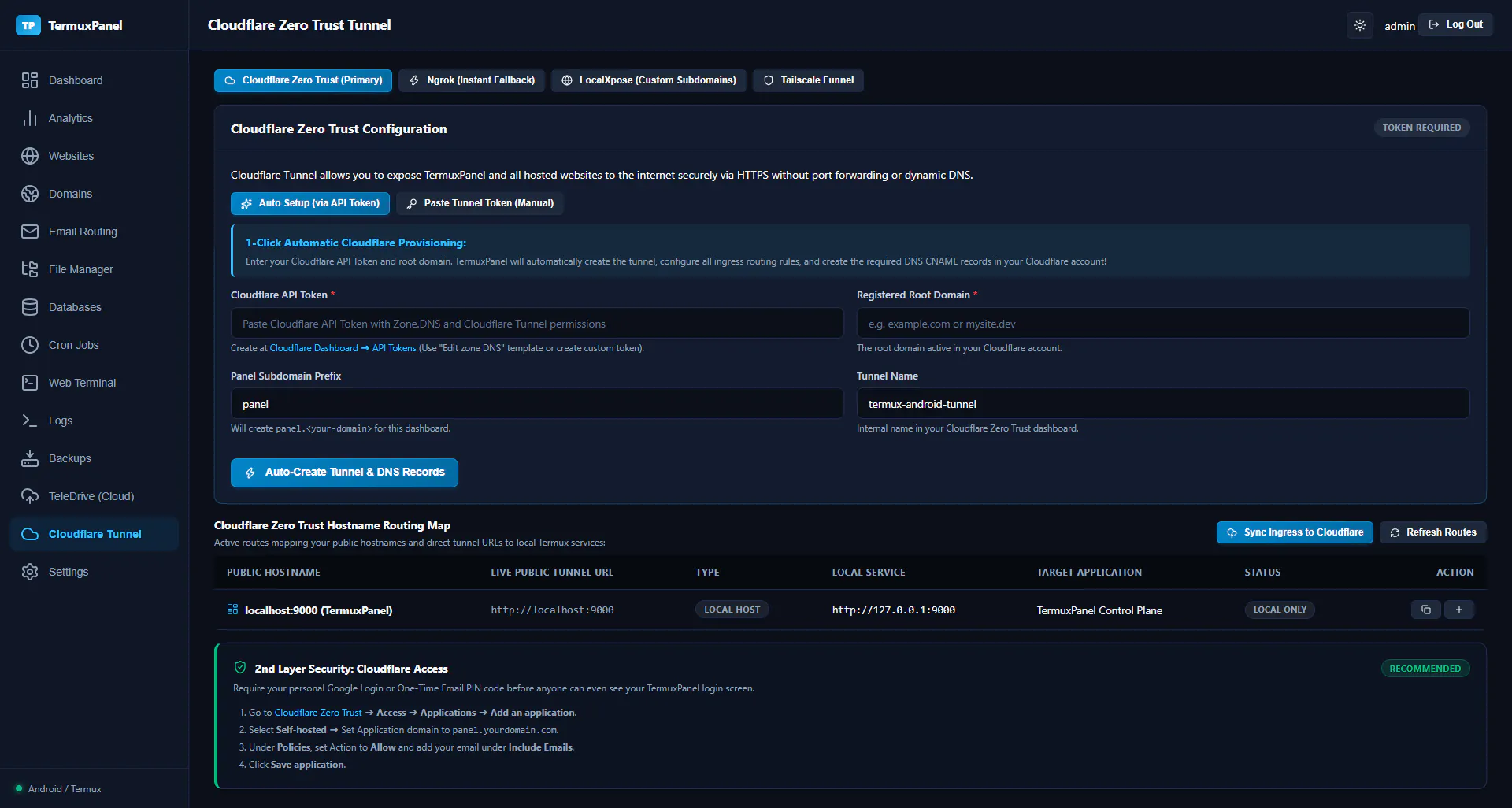Click the Refresh Routes button
Viewport: 1512px width, 808px height.
1433,532
